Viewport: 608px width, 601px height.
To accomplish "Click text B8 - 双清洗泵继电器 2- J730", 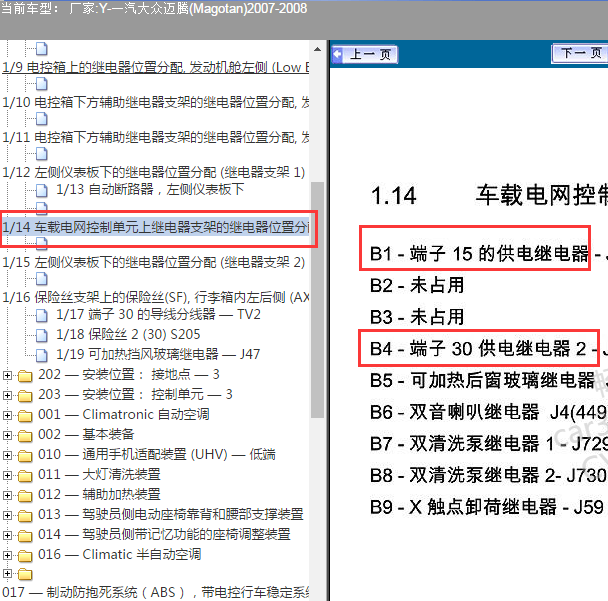I will click(x=489, y=475).
